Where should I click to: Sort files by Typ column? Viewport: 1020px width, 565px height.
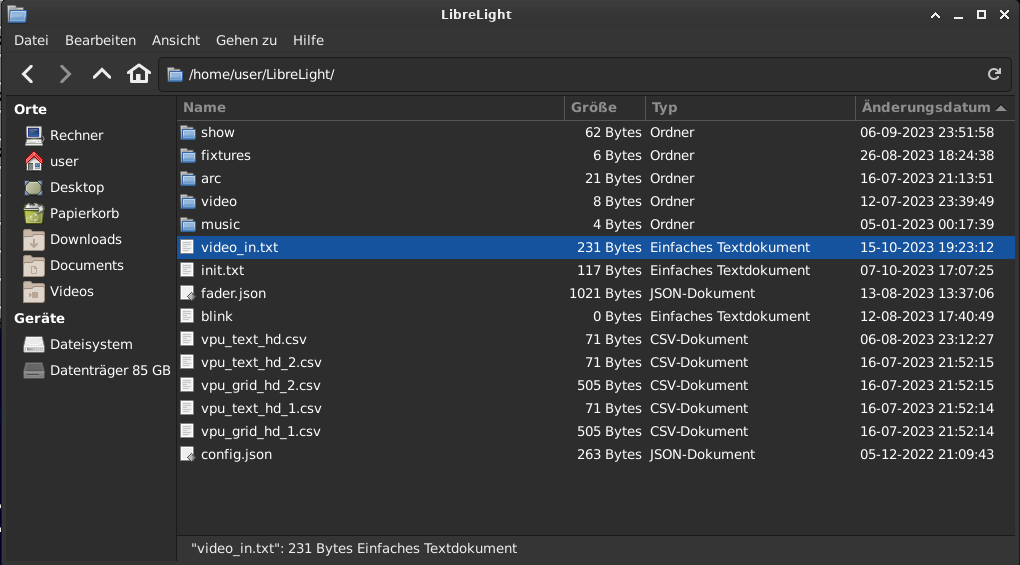(x=664, y=107)
